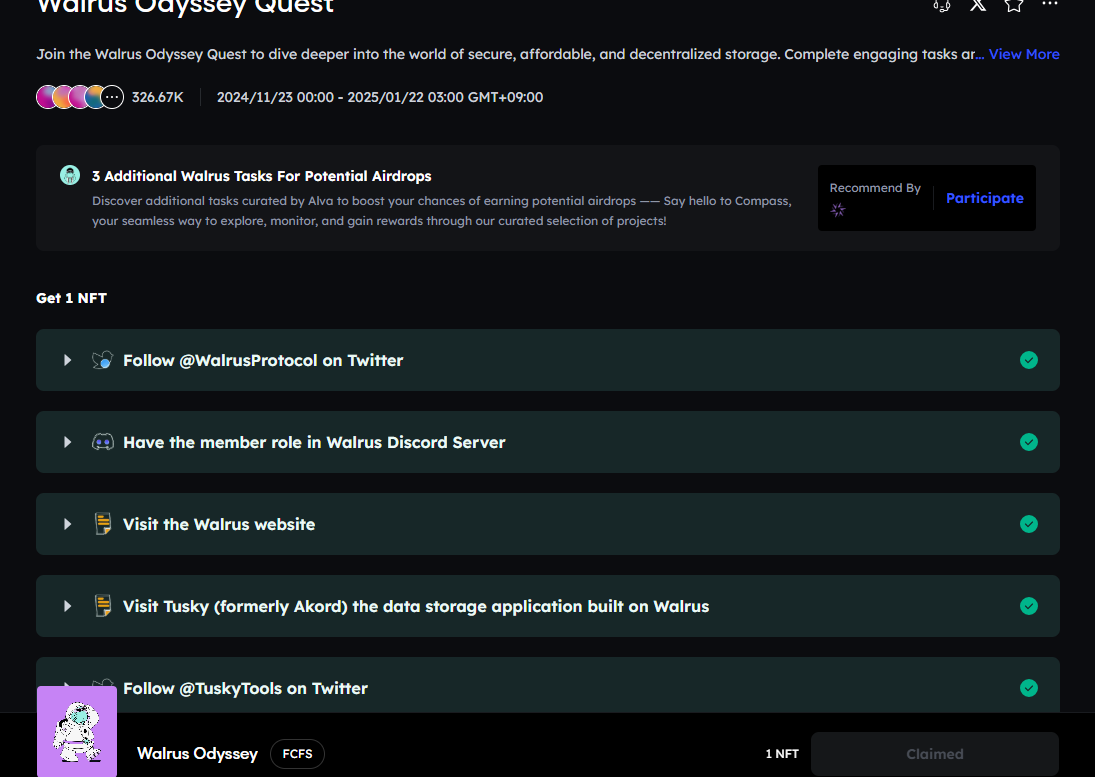Open the participant list via the ellipsis avatar
The height and width of the screenshot is (777, 1095).
pos(112,97)
